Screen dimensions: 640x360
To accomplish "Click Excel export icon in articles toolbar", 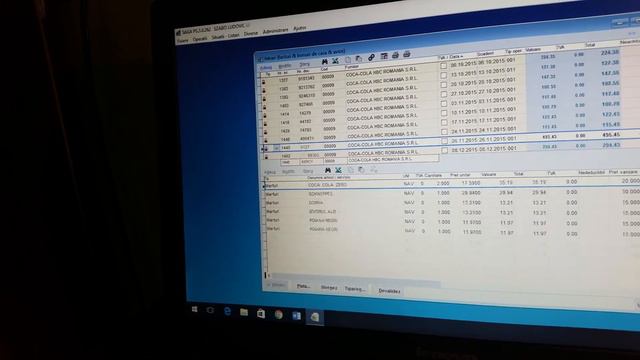I will (x=338, y=170).
